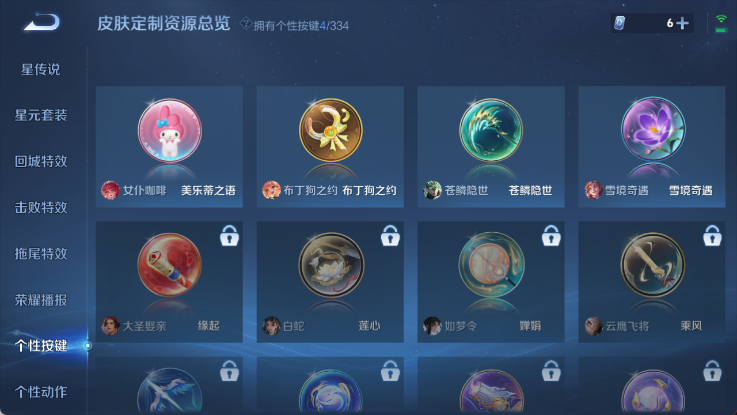
Task: Click the 白蛇 hero avatar
Action: (x=271, y=326)
